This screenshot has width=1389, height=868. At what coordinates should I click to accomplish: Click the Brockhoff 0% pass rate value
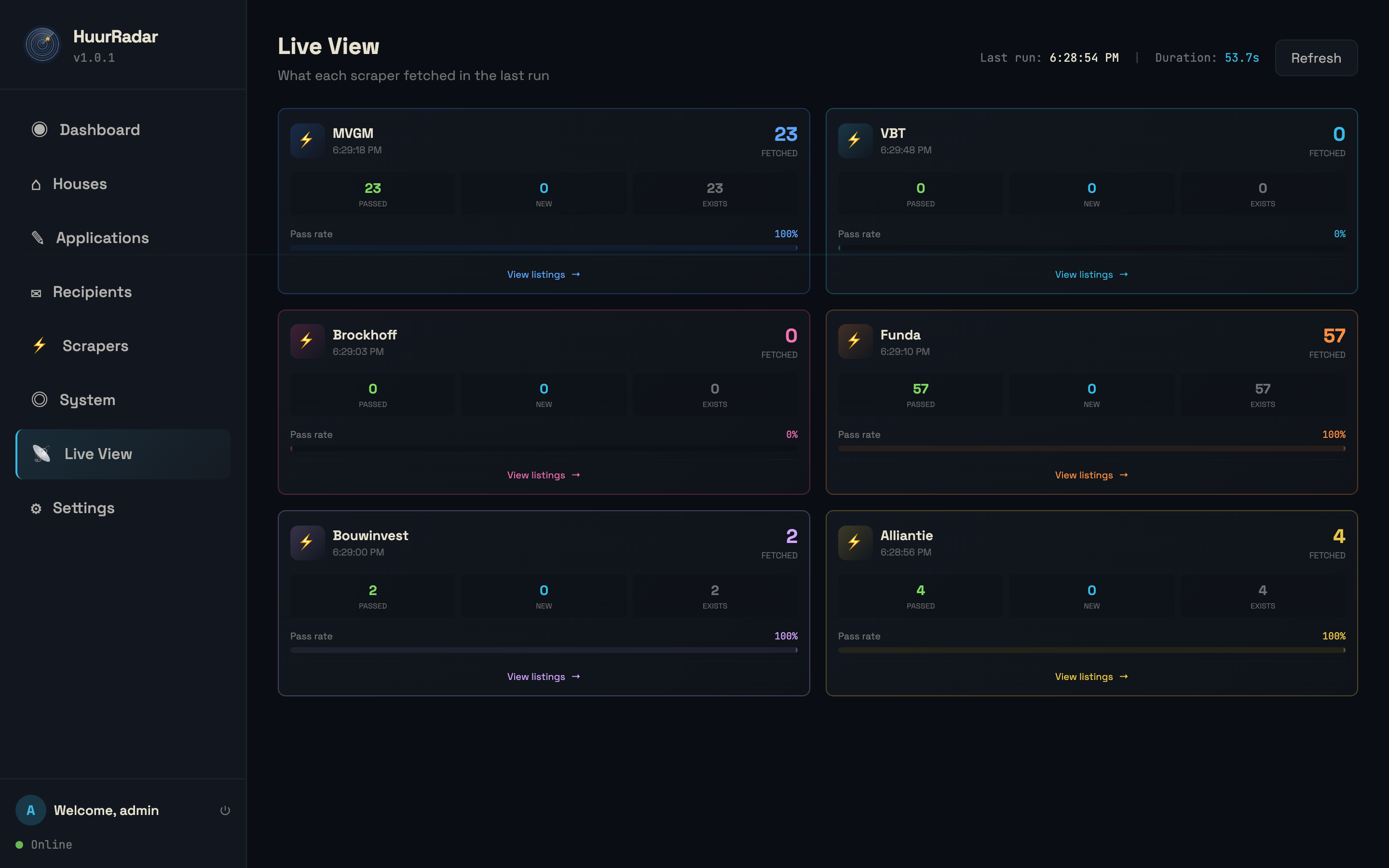pos(791,434)
